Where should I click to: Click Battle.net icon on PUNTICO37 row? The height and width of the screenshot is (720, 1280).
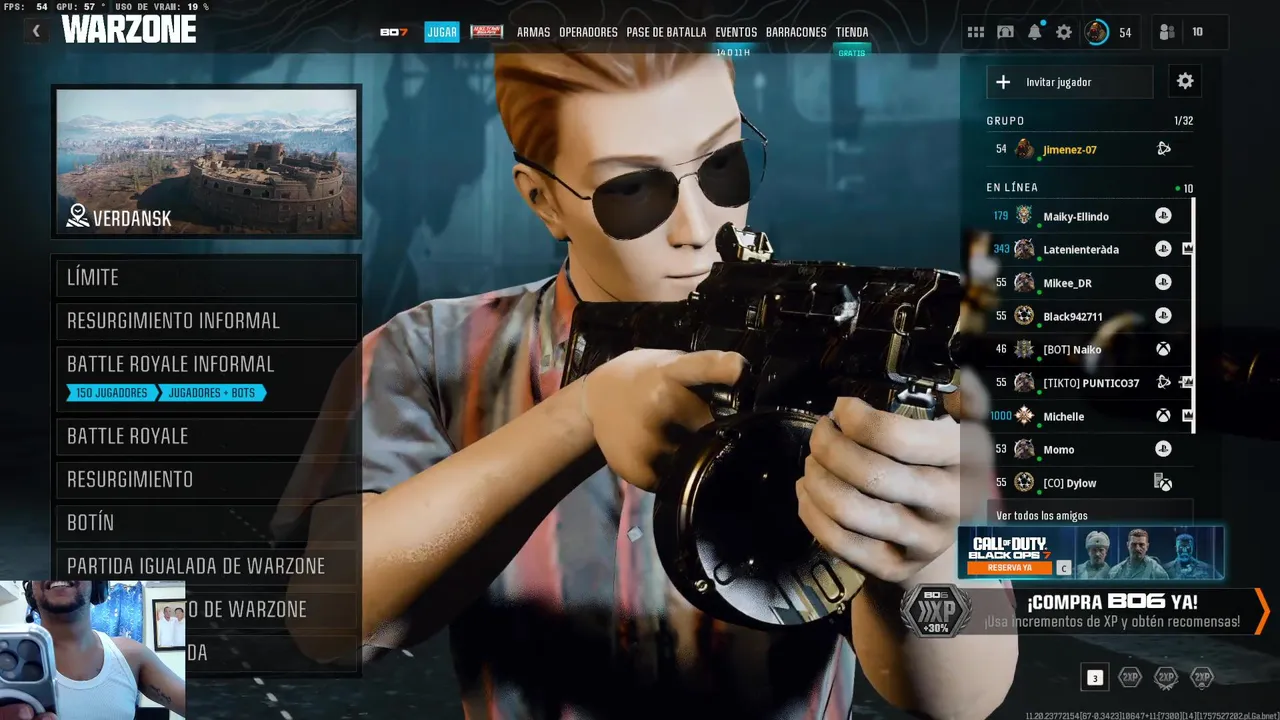click(1164, 382)
